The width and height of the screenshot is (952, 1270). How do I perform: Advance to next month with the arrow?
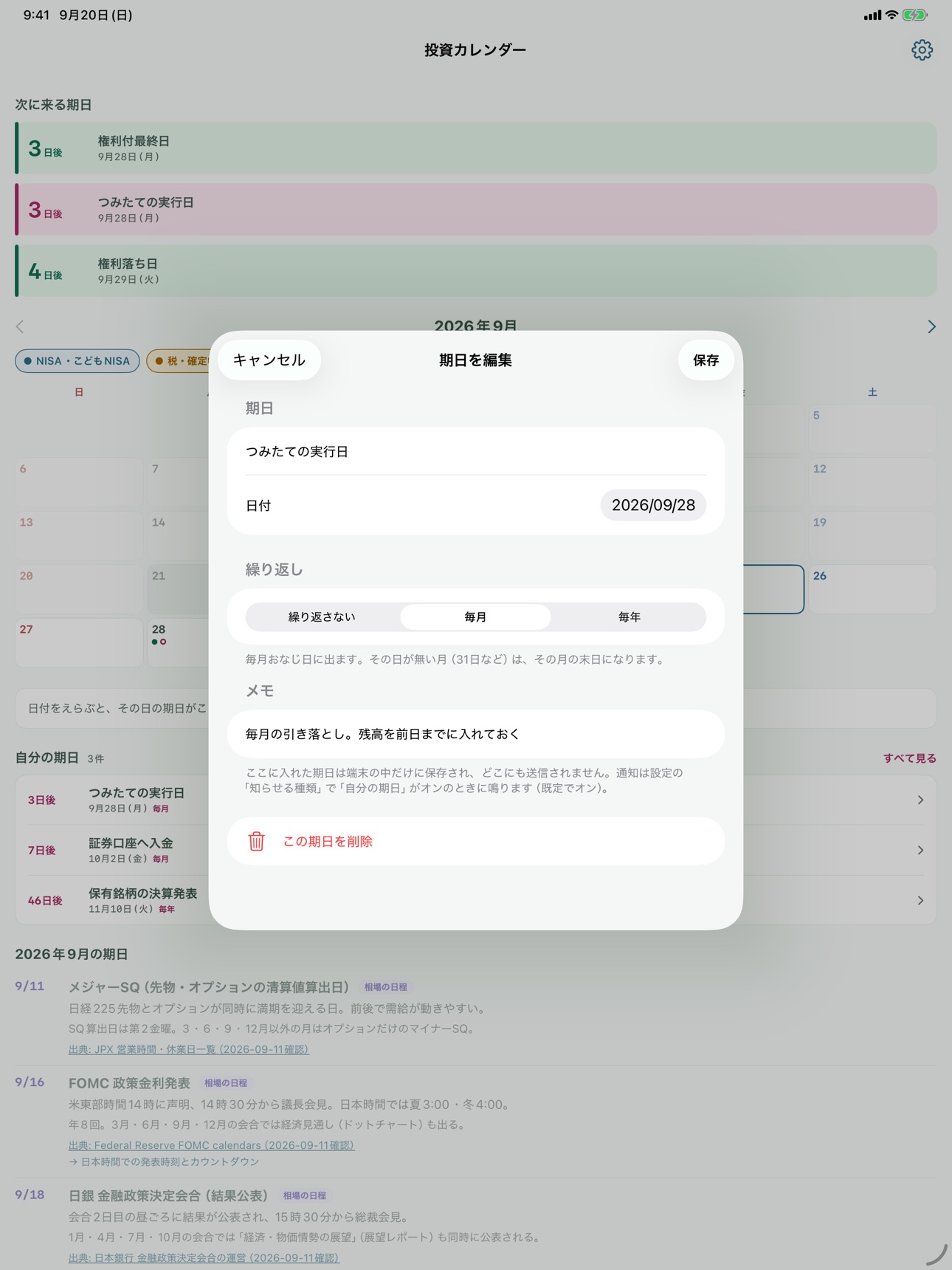pyautogui.click(x=931, y=326)
